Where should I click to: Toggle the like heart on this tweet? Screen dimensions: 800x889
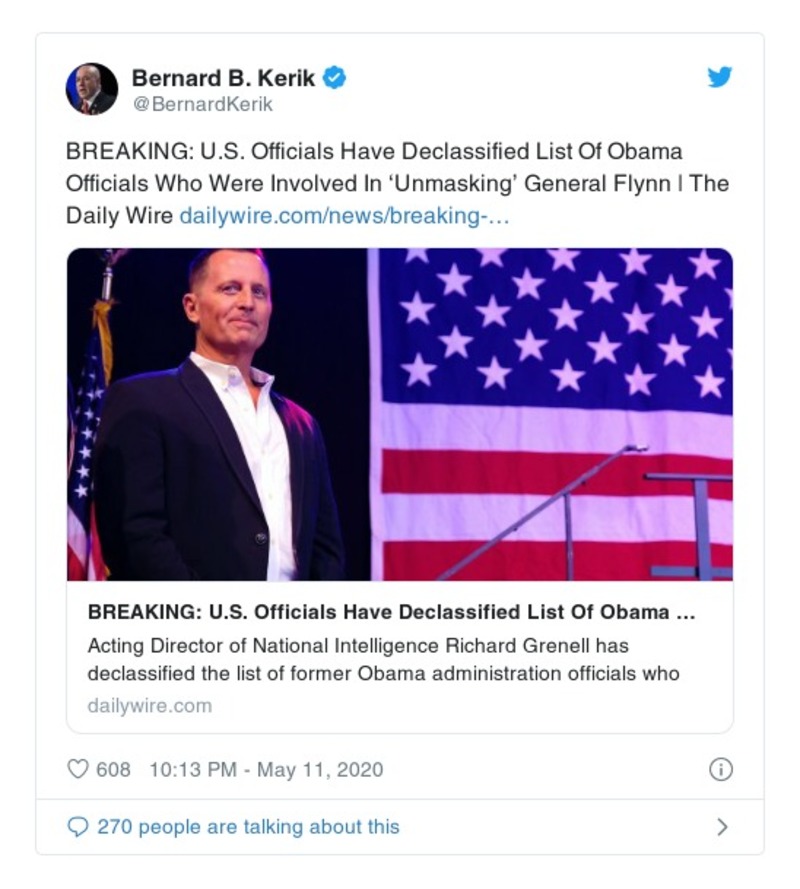click(80, 770)
